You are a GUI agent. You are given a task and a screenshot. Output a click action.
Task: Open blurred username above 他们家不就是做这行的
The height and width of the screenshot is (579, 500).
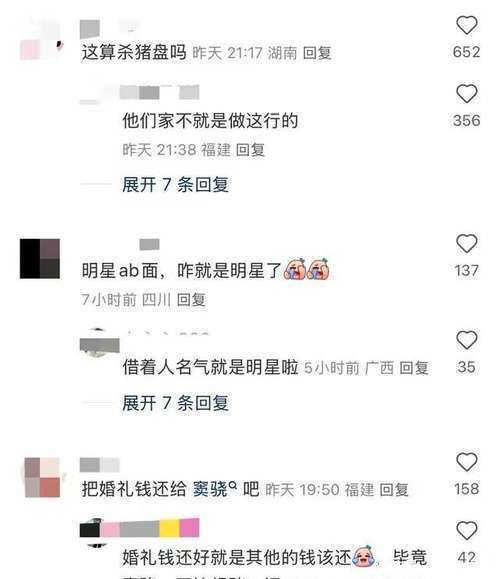(160, 92)
